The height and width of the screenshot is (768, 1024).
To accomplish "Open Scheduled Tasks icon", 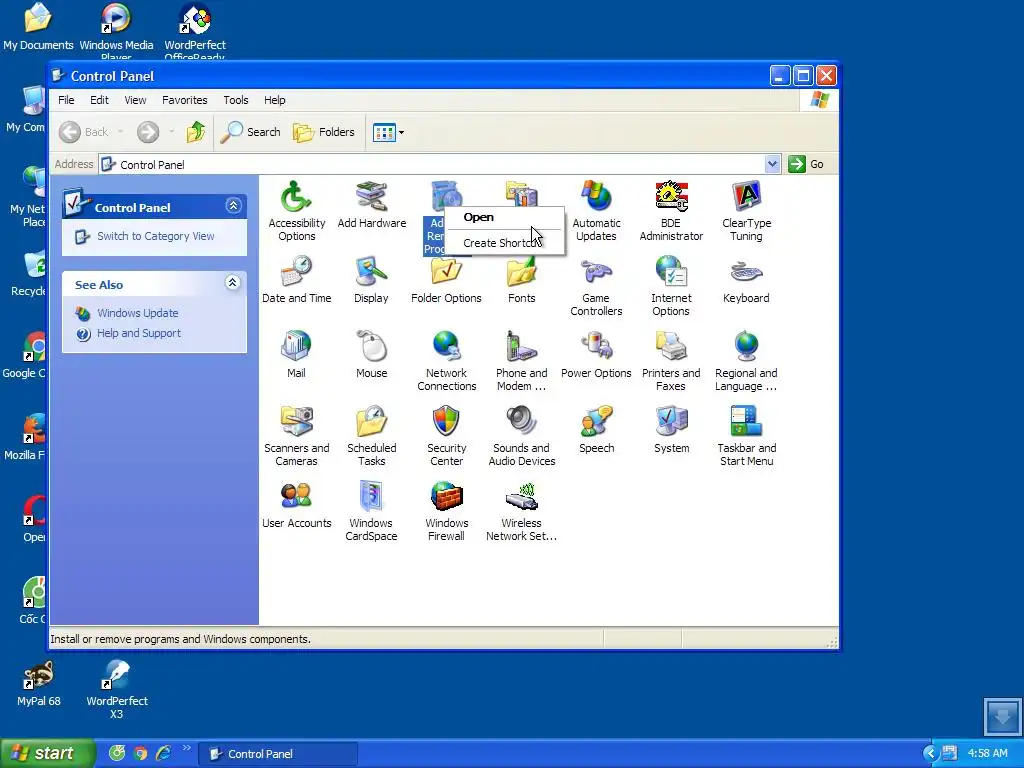I will (x=372, y=436).
